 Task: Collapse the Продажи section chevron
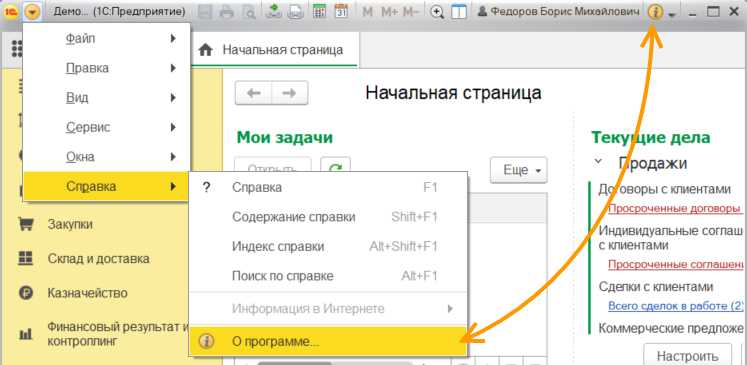point(598,162)
